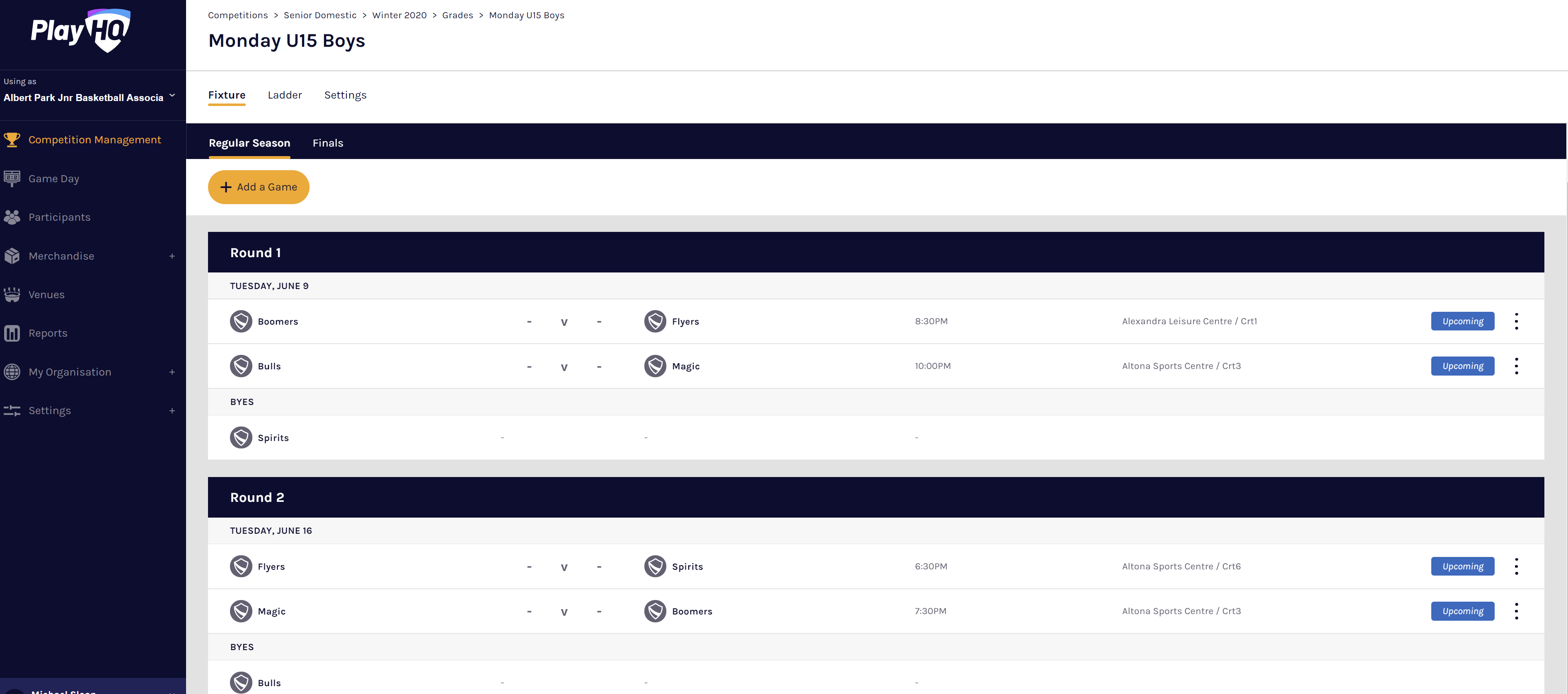Click the Reports chart icon
1568x694 pixels.
pos(12,333)
